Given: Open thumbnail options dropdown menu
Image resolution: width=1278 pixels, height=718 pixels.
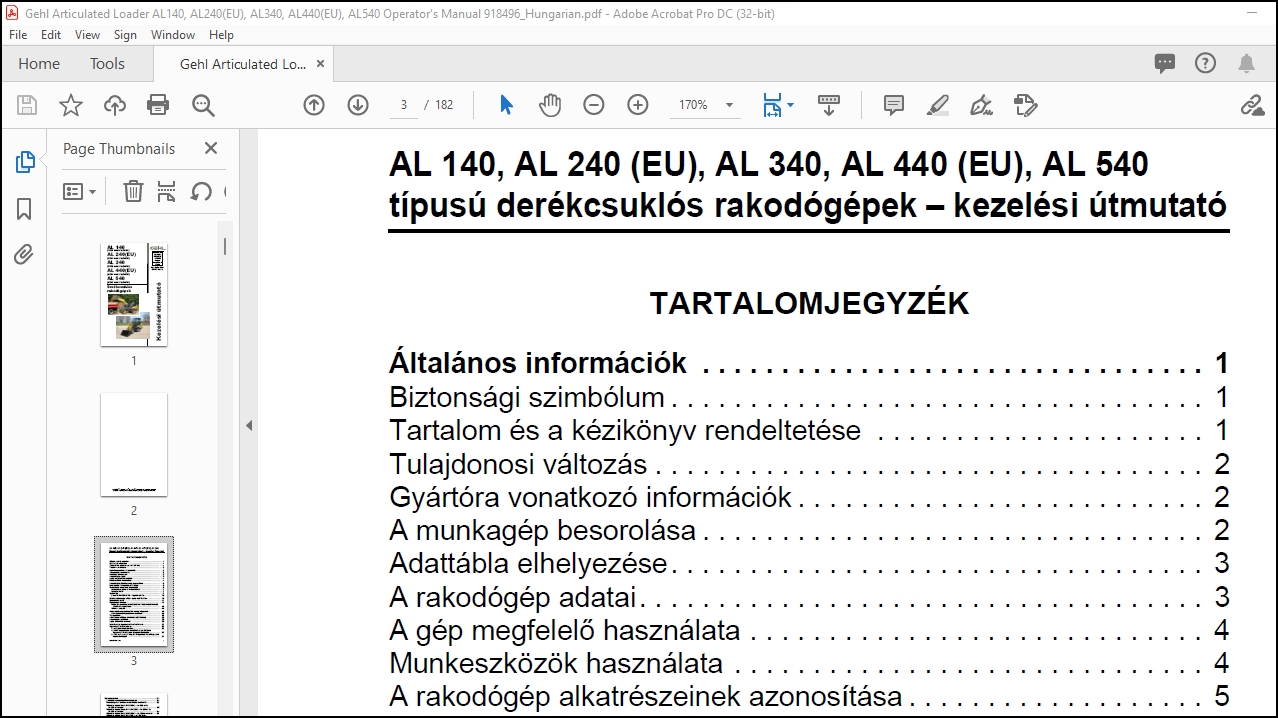Looking at the screenshot, I should (x=80, y=191).
